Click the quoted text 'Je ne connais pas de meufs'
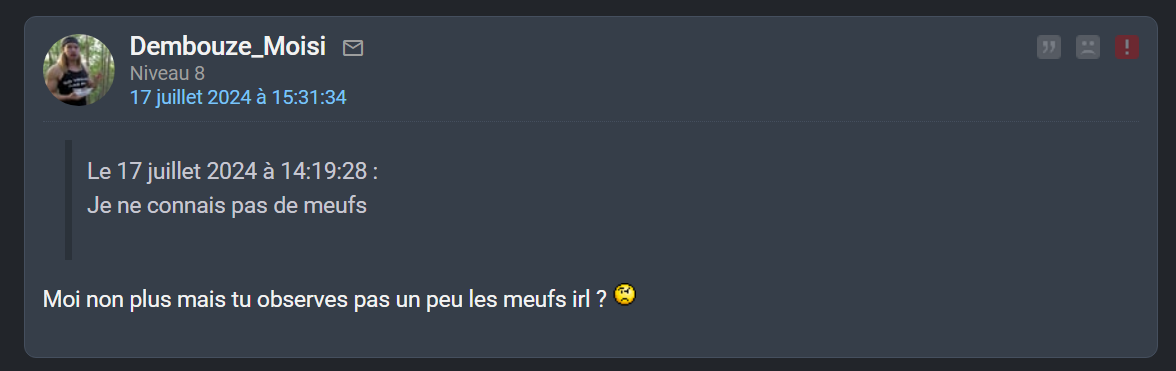 coord(226,205)
